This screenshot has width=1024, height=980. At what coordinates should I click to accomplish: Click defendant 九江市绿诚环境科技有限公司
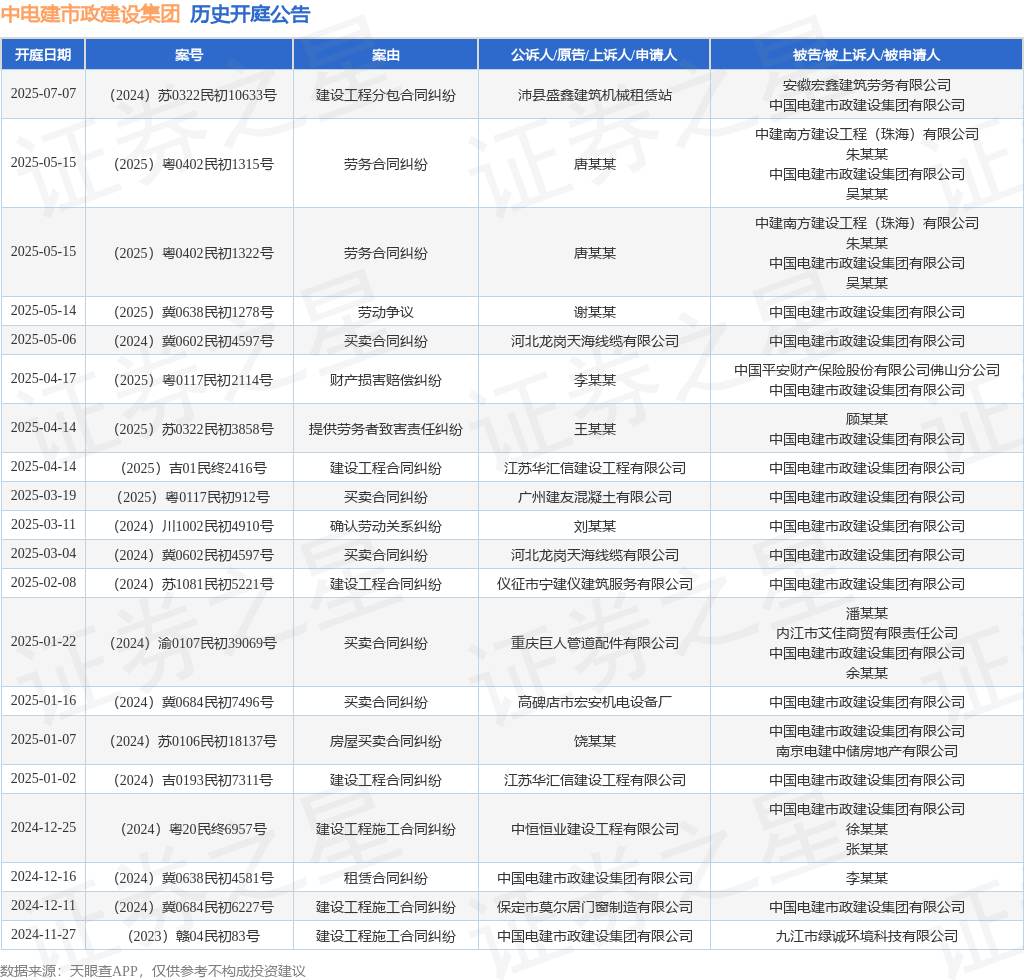point(867,936)
